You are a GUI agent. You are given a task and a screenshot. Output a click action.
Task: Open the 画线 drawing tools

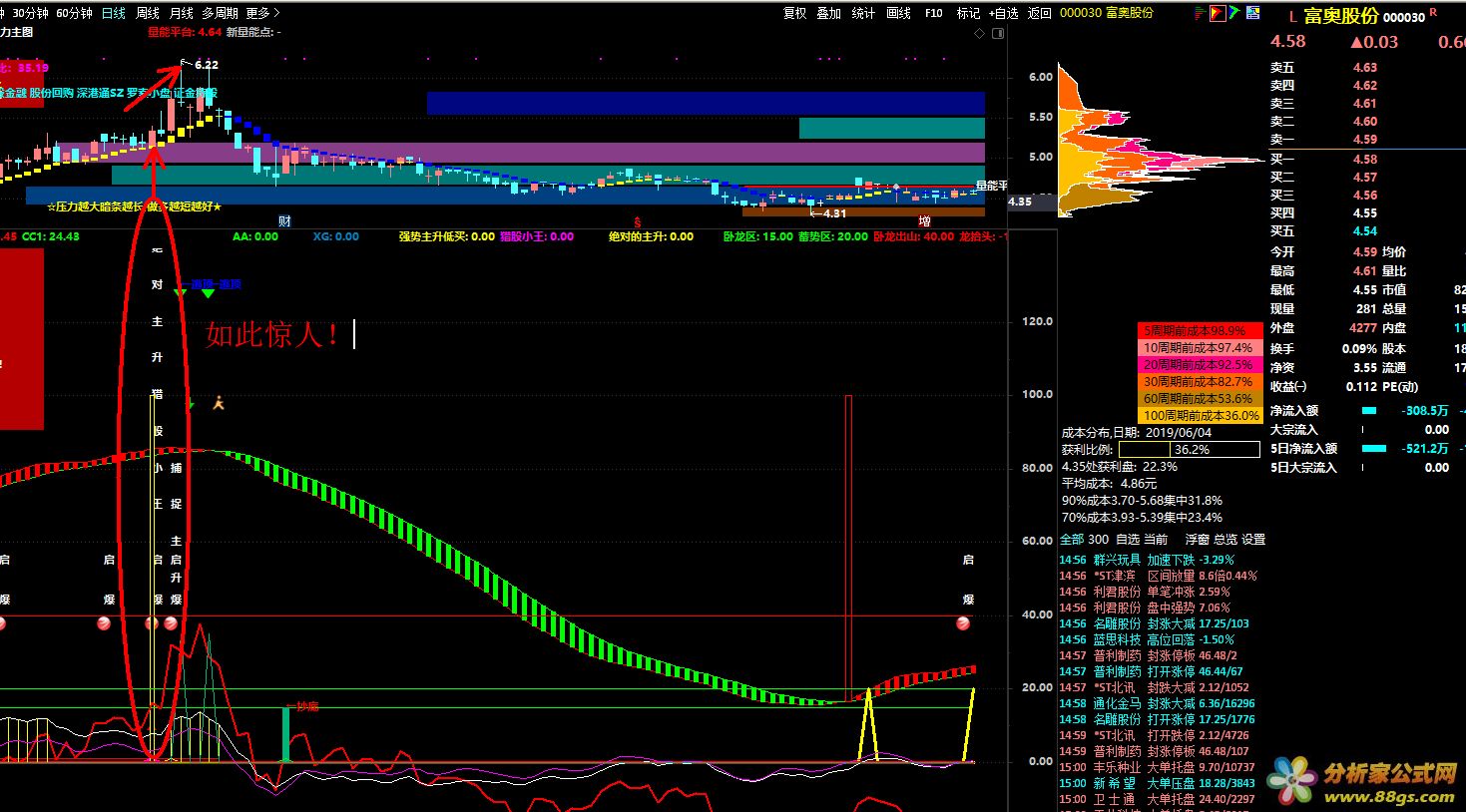tap(899, 13)
